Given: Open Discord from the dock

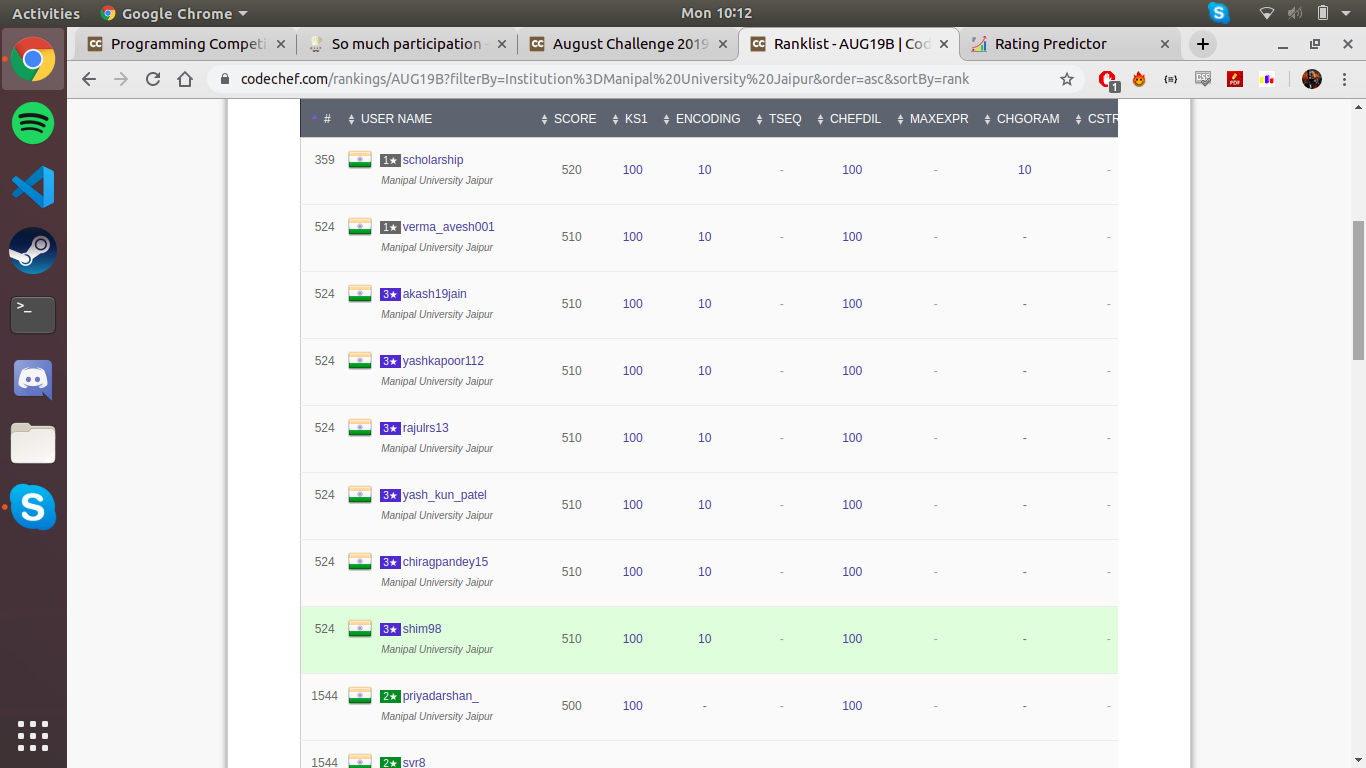Looking at the screenshot, I should (33, 379).
